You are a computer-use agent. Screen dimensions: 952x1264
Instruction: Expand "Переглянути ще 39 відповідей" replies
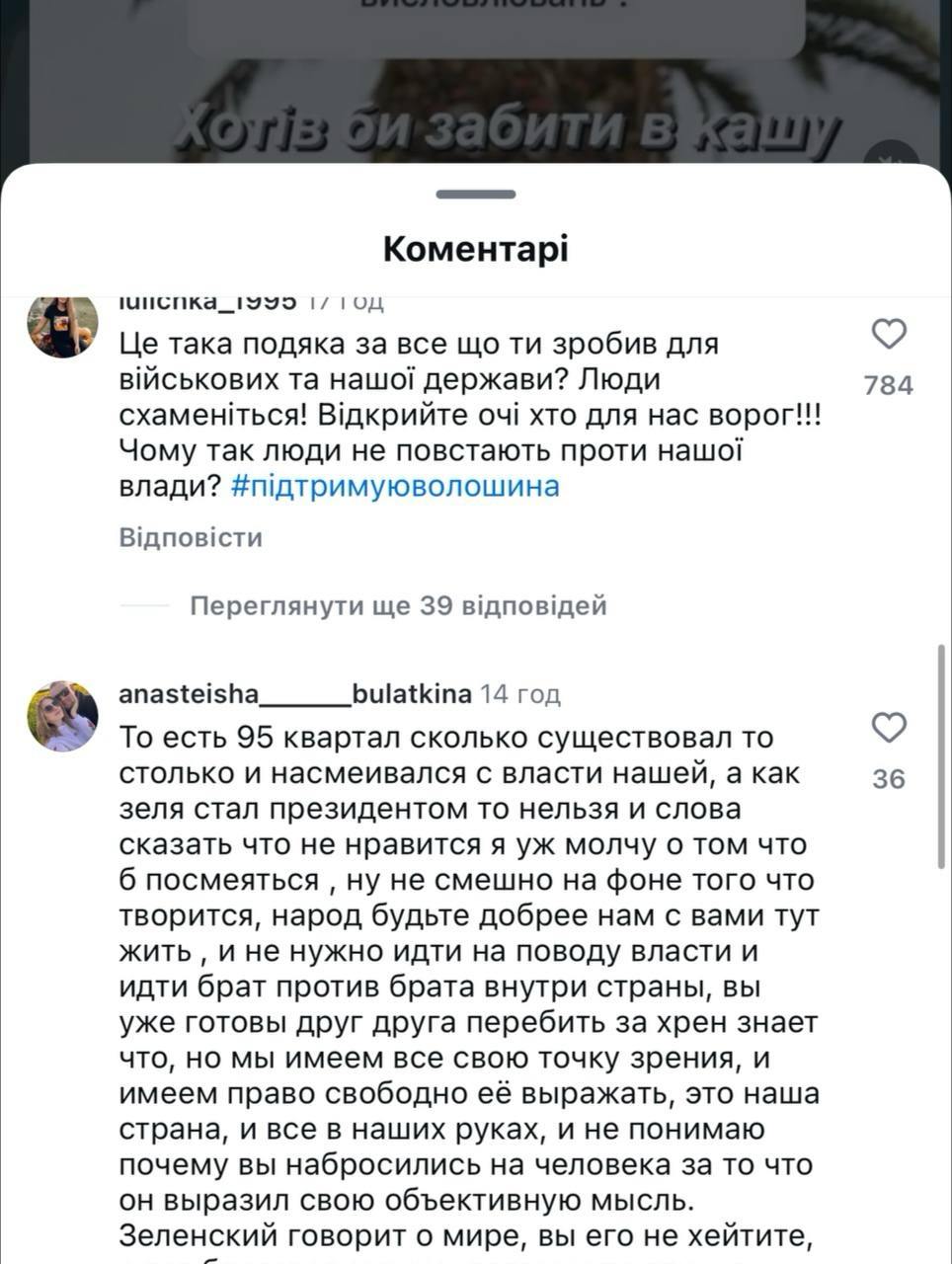pyautogui.click(x=398, y=605)
